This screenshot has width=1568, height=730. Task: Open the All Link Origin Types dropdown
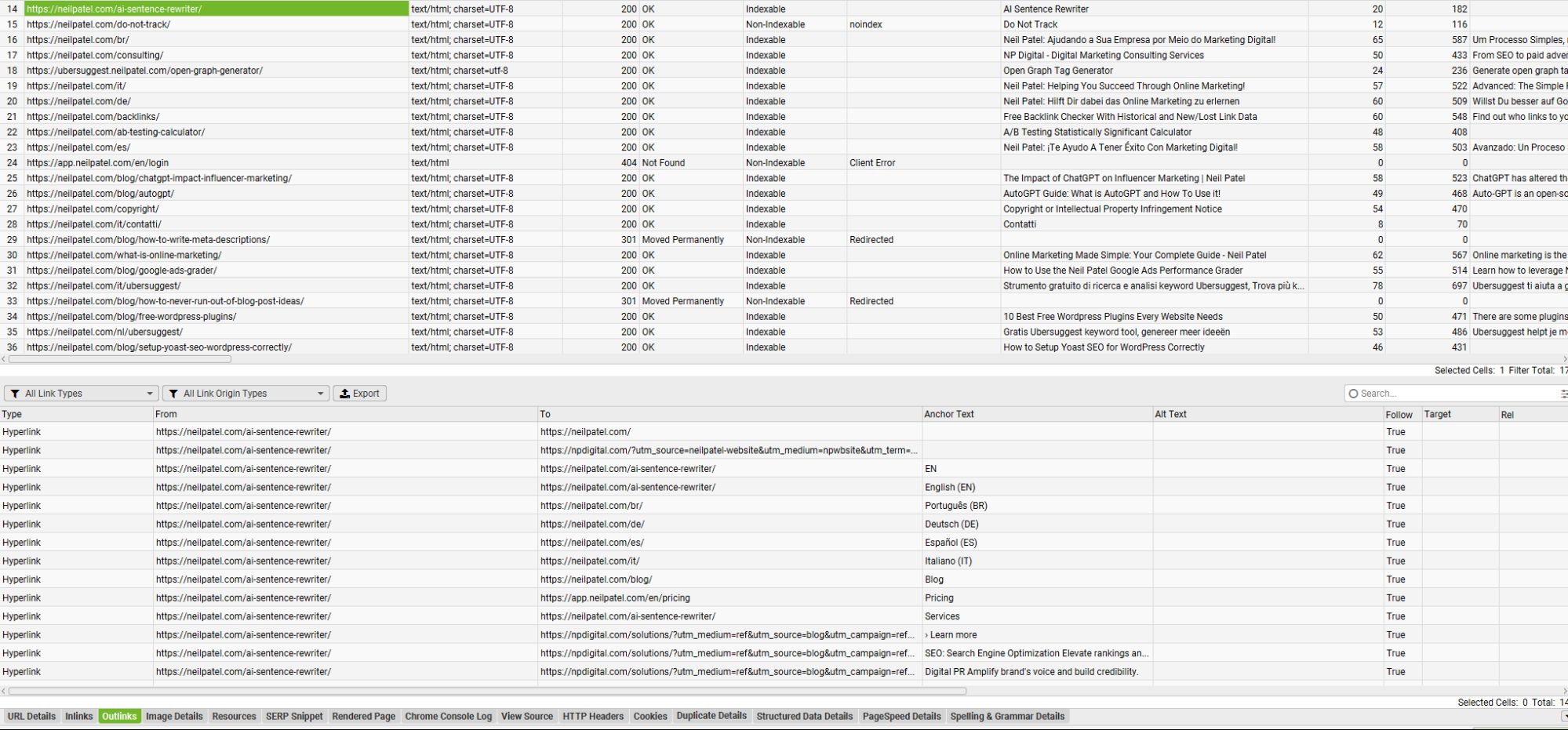coord(320,393)
